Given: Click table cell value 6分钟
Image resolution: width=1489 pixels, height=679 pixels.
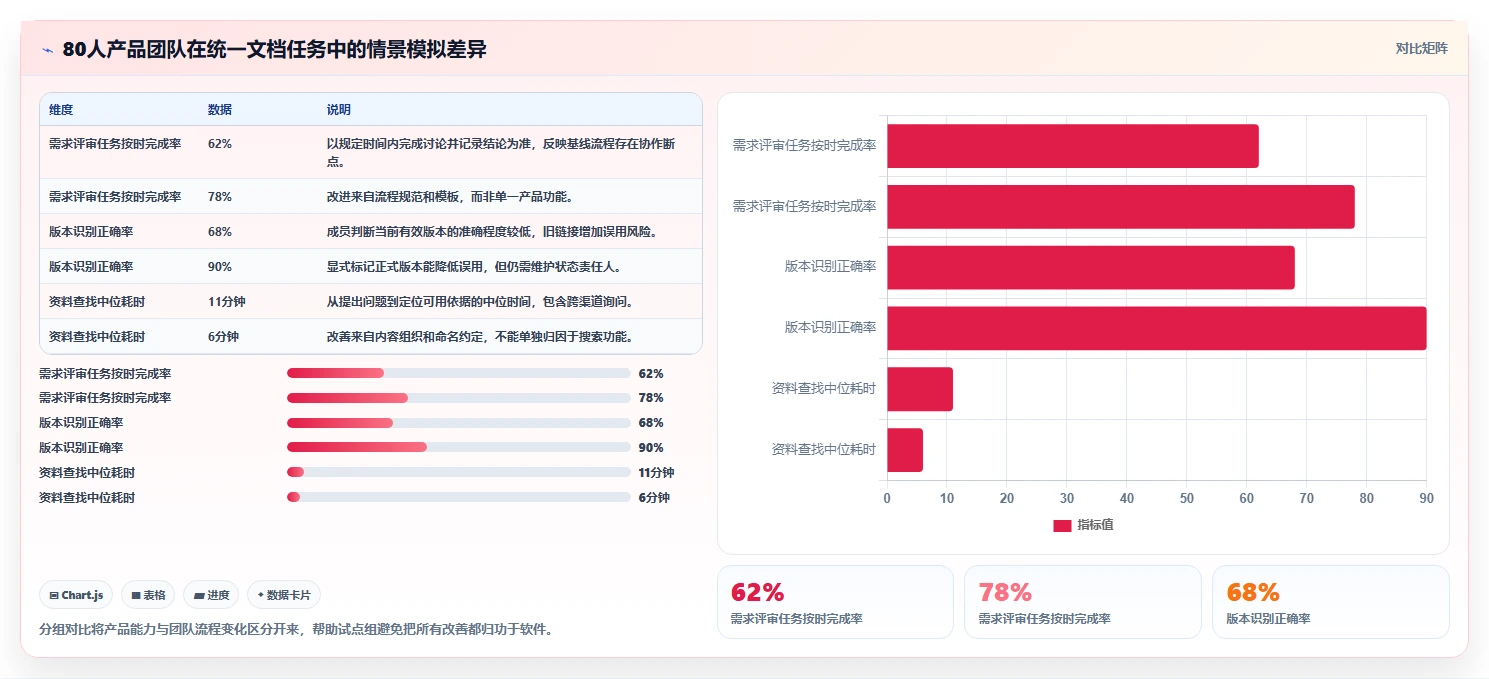Looking at the screenshot, I should pyautogui.click(x=224, y=336).
